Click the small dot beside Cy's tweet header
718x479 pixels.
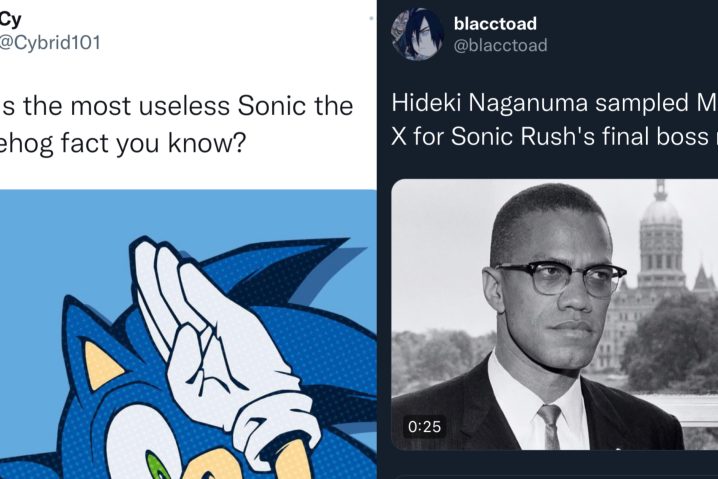pyautogui.click(x=371, y=18)
